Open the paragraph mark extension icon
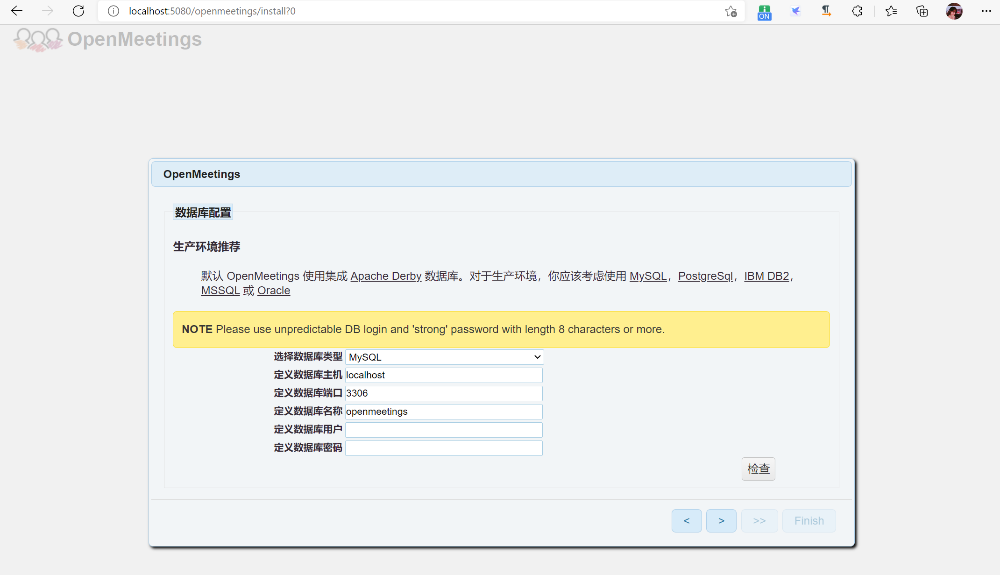 point(826,11)
